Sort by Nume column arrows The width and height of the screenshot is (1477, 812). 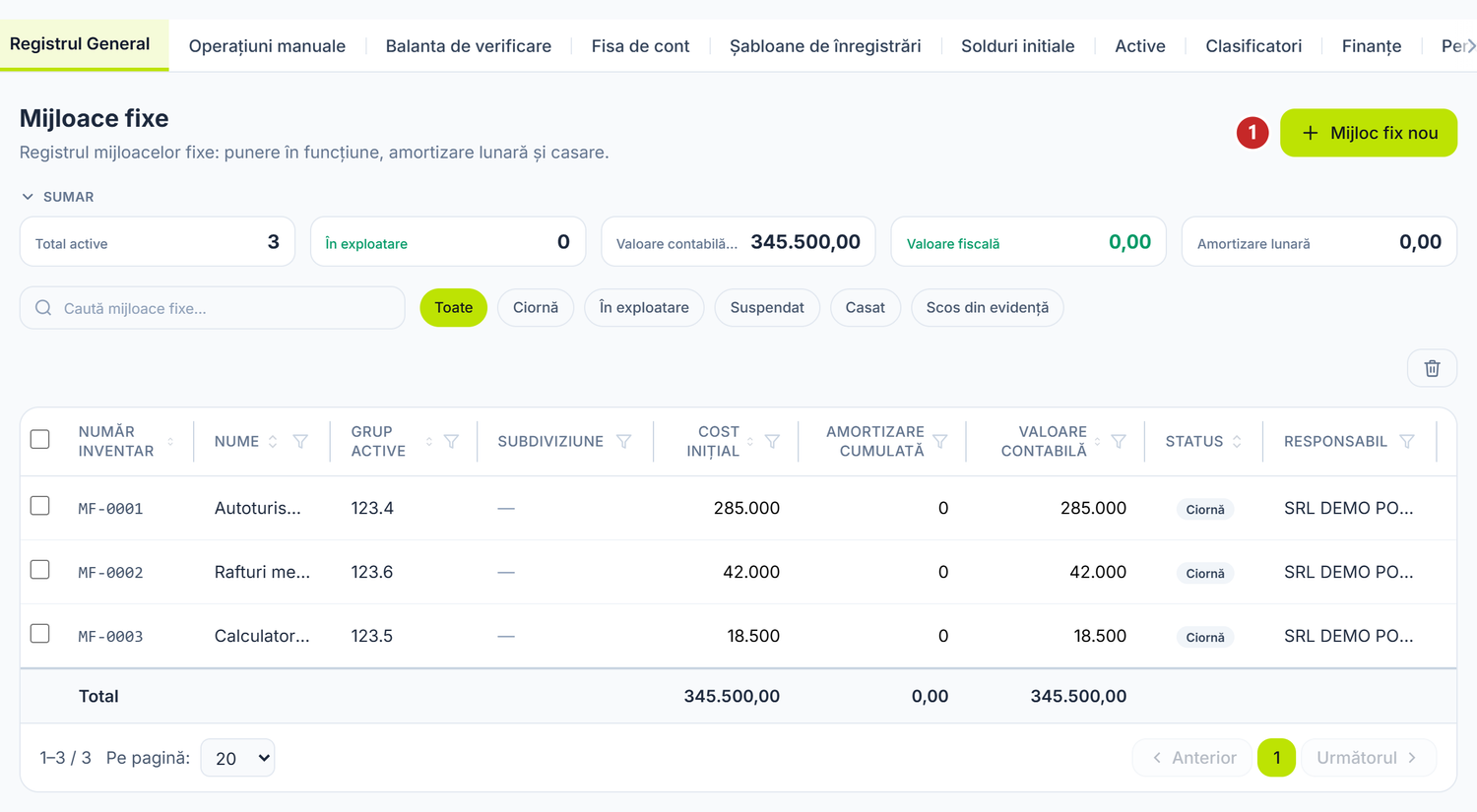coord(273,442)
